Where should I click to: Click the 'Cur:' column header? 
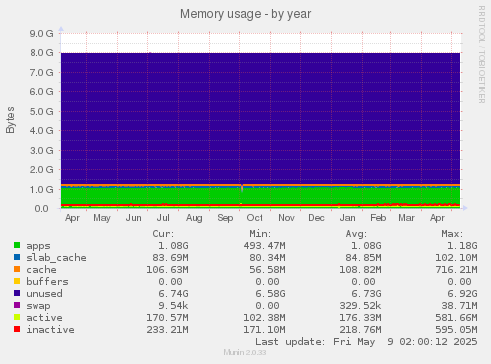[x=163, y=234]
